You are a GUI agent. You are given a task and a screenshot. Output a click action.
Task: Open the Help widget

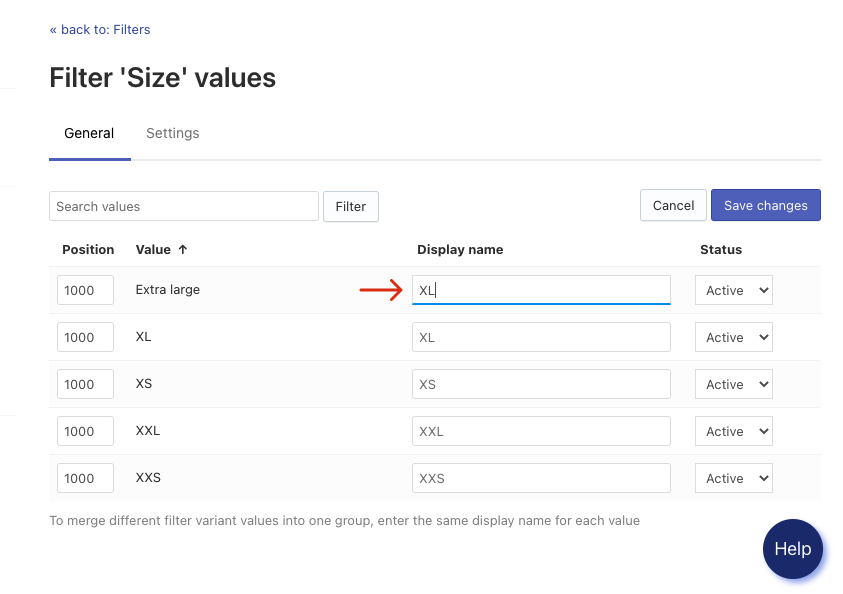point(792,549)
